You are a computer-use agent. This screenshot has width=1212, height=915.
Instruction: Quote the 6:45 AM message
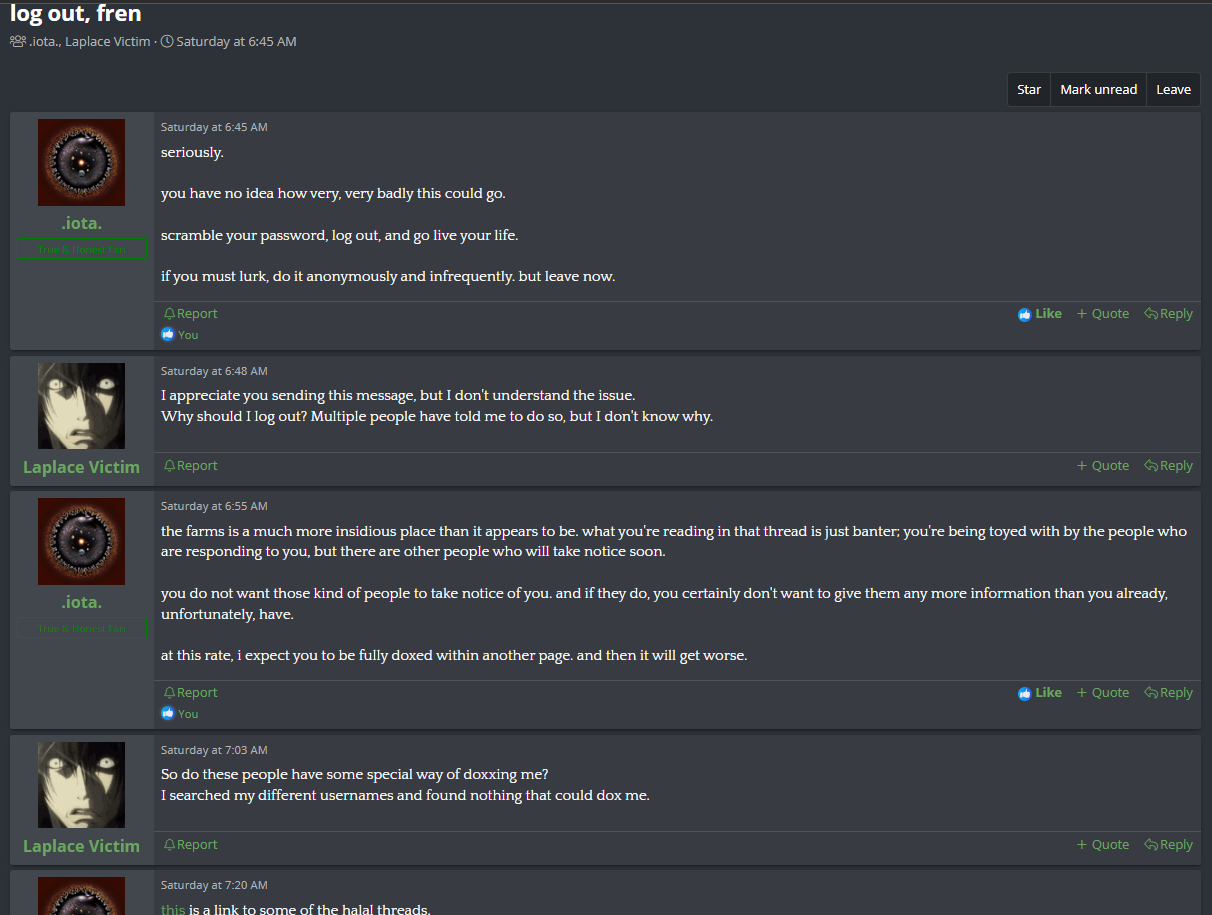(x=1103, y=314)
